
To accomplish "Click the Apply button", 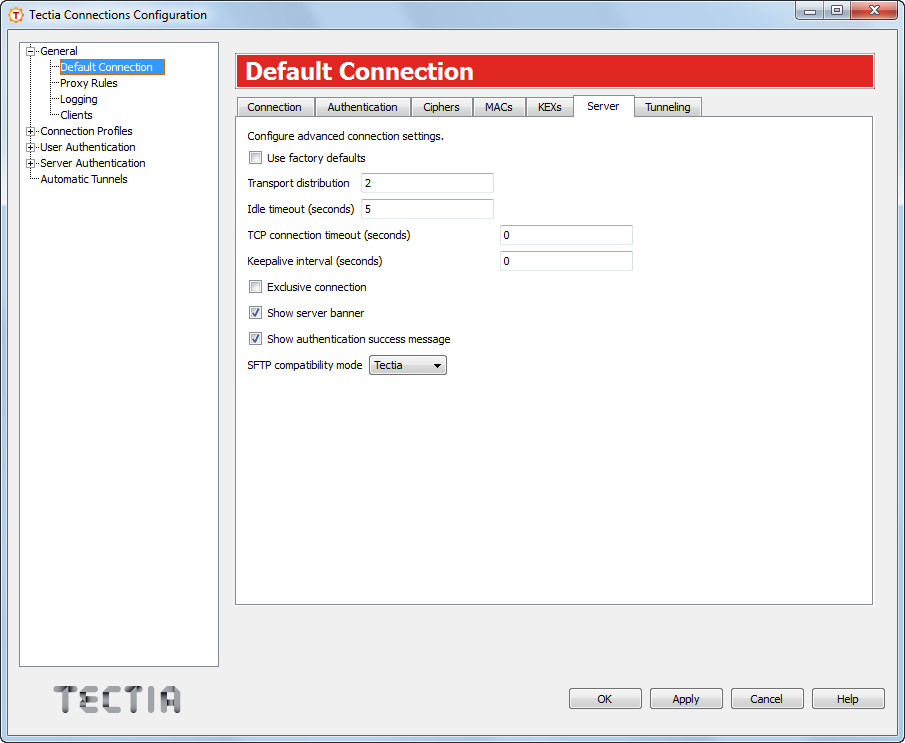I will pos(686,698).
